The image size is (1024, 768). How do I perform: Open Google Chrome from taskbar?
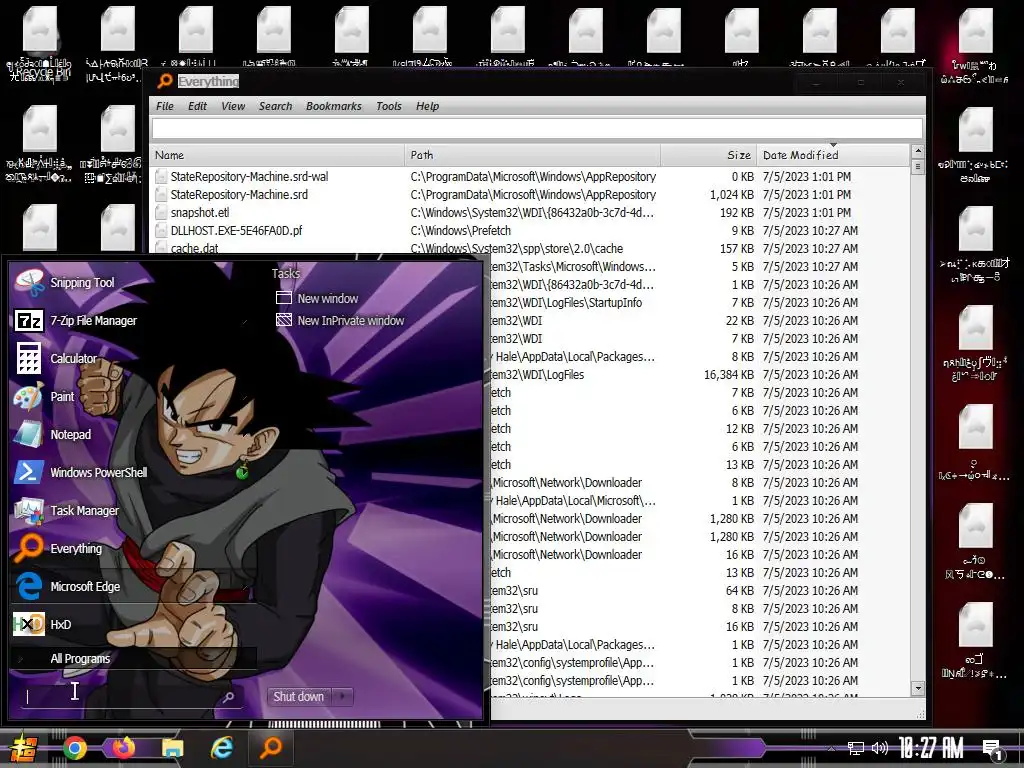75,748
